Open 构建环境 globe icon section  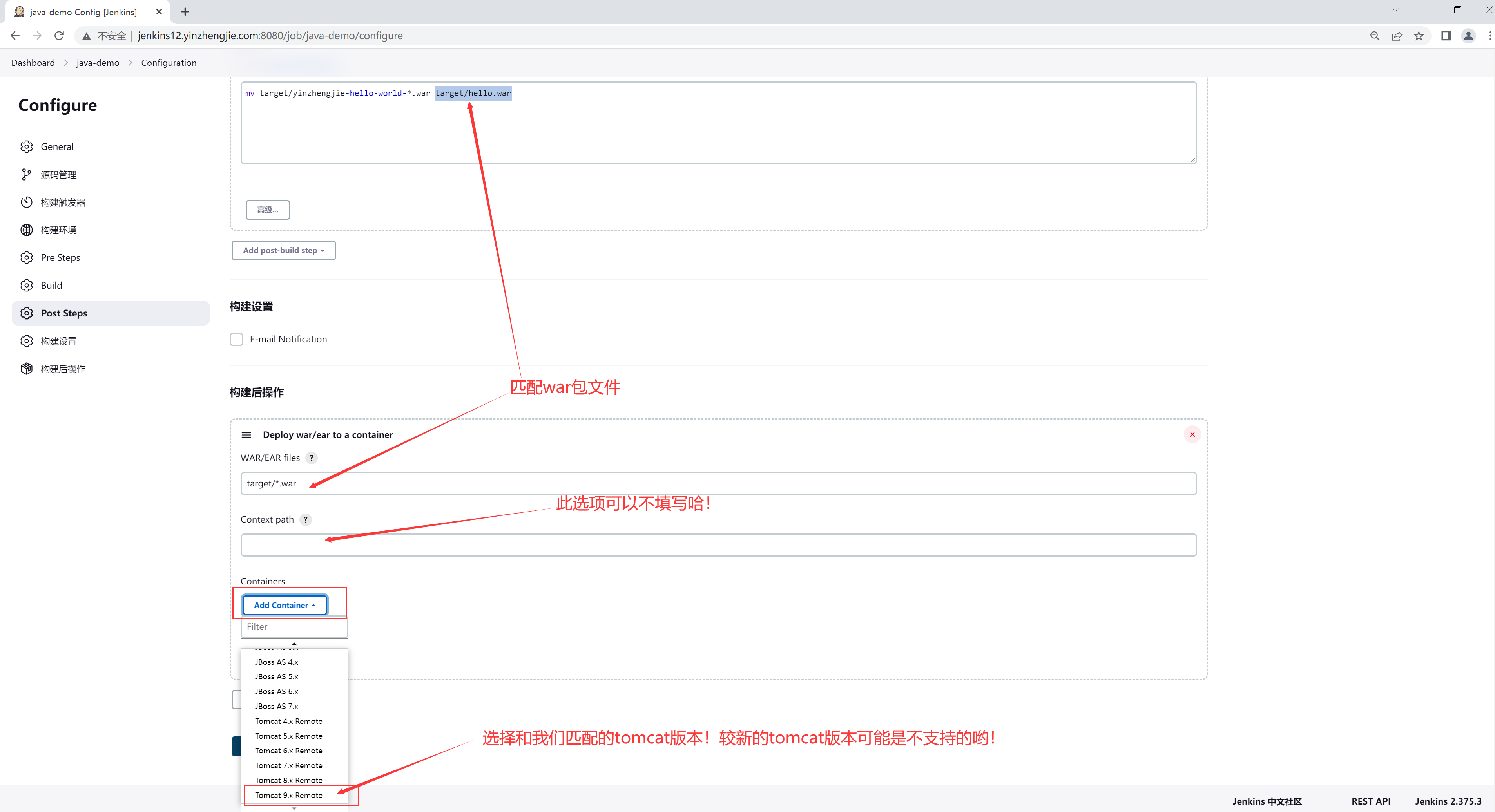point(27,230)
